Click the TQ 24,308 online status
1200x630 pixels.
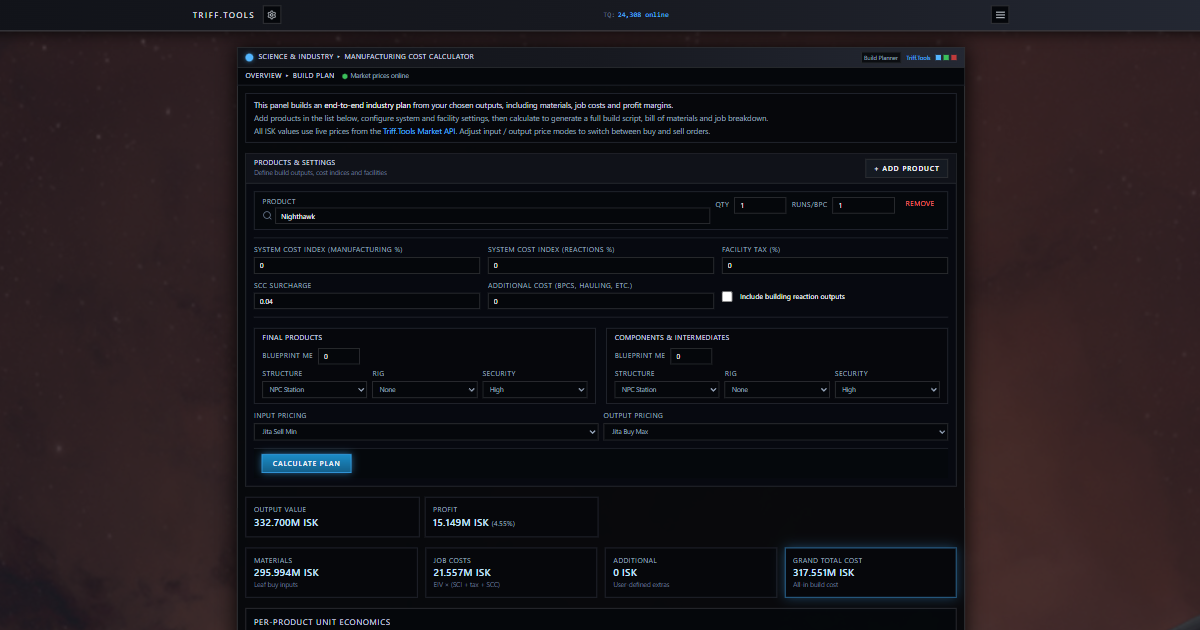[636, 15]
